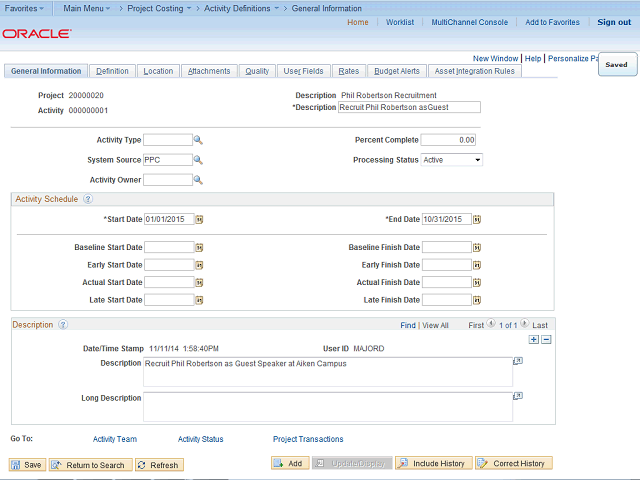Click the System Source lookup magnifier
Viewport: 640px width, 480px height.
coord(198,160)
